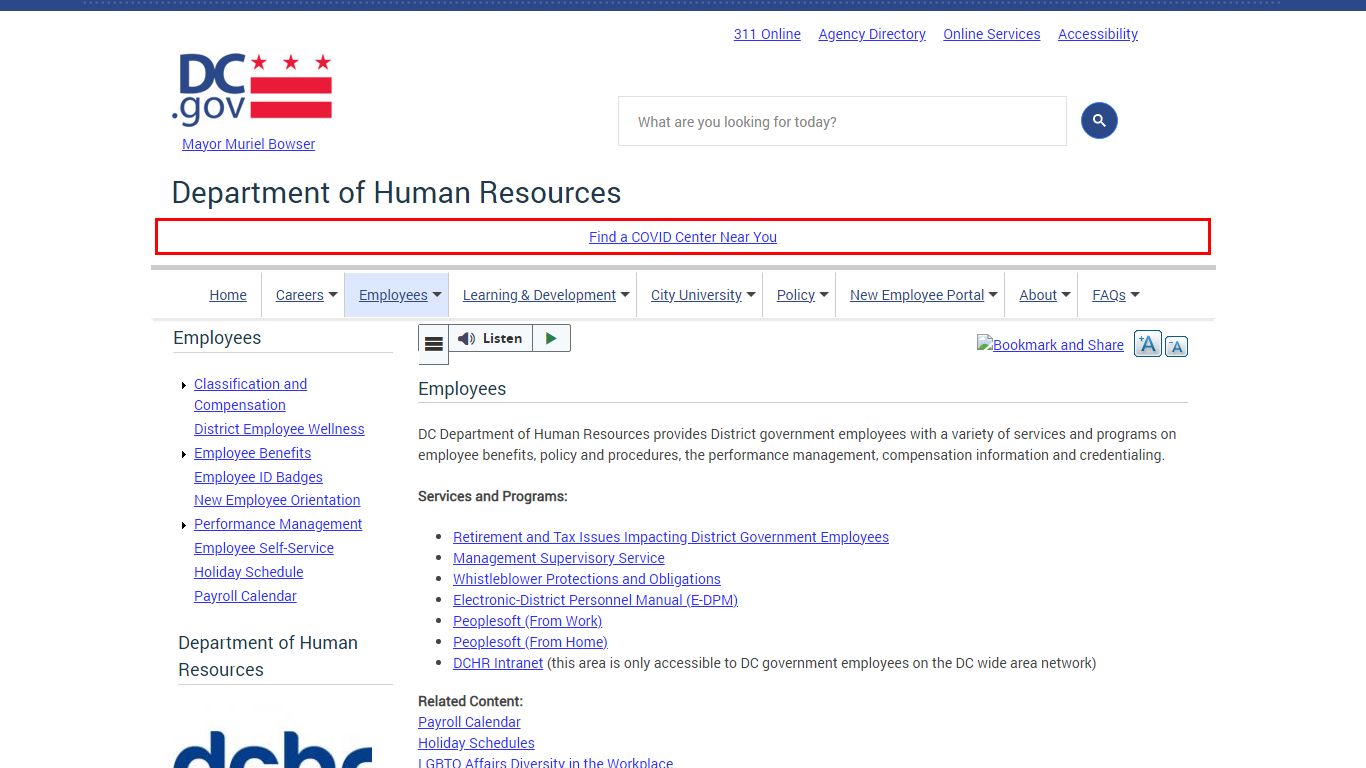Open New Employee Orientation sidebar link
1366x768 pixels.
[277, 500]
